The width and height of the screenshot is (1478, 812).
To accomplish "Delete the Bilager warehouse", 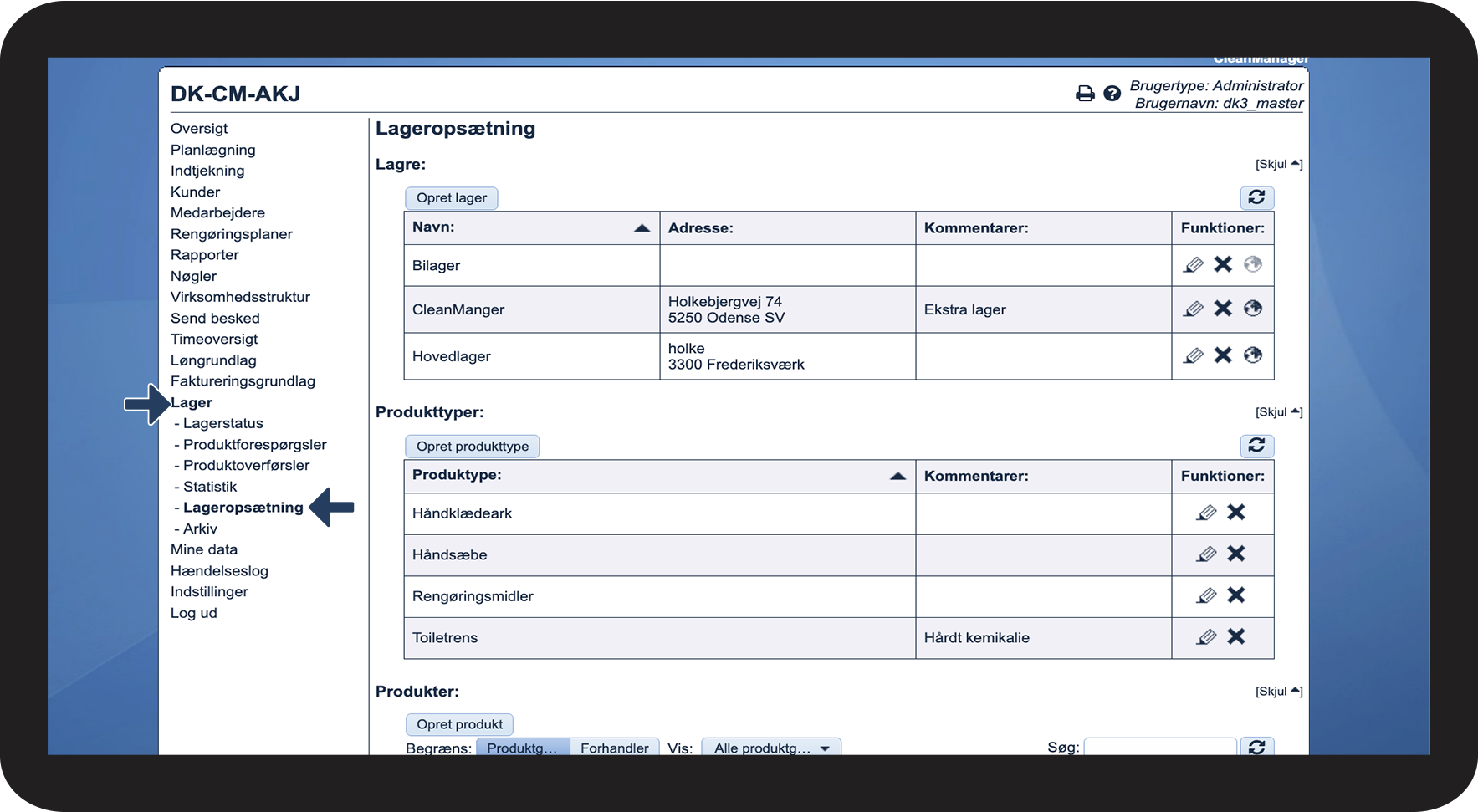I will (x=1223, y=264).
